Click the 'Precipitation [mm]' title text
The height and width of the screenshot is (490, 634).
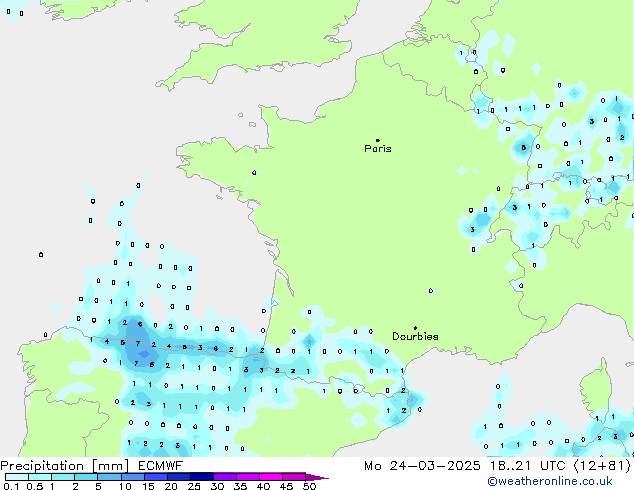point(65,466)
